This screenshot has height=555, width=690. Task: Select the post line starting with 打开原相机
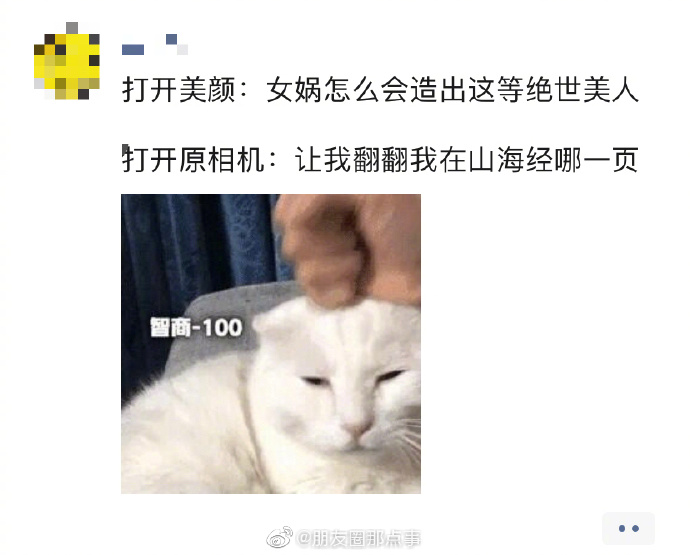(380, 159)
